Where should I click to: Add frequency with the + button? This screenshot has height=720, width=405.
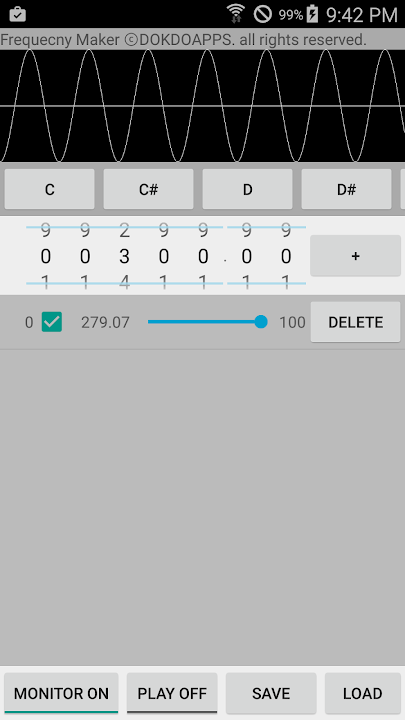coord(355,256)
